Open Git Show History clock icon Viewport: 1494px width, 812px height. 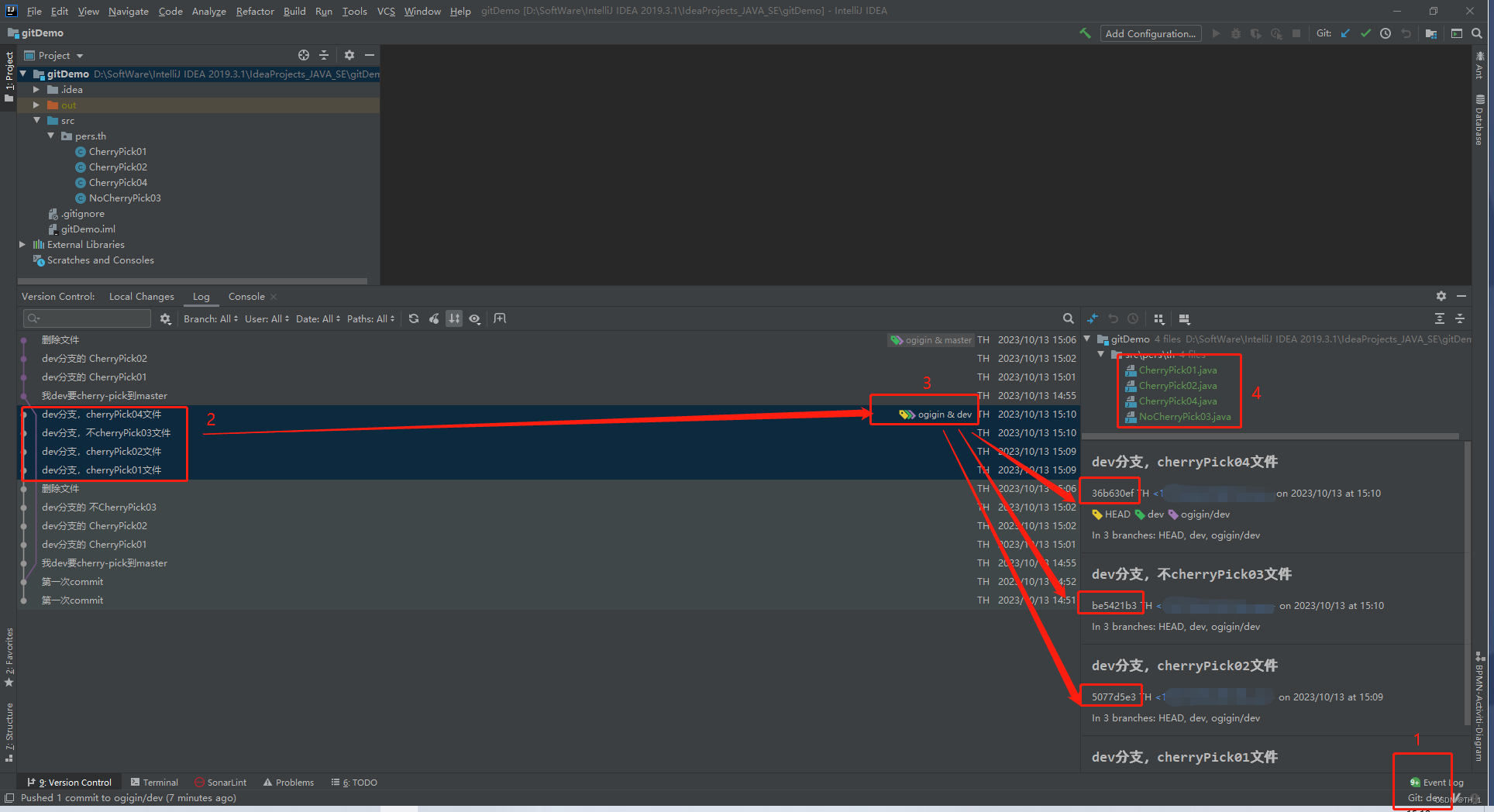click(x=1386, y=33)
